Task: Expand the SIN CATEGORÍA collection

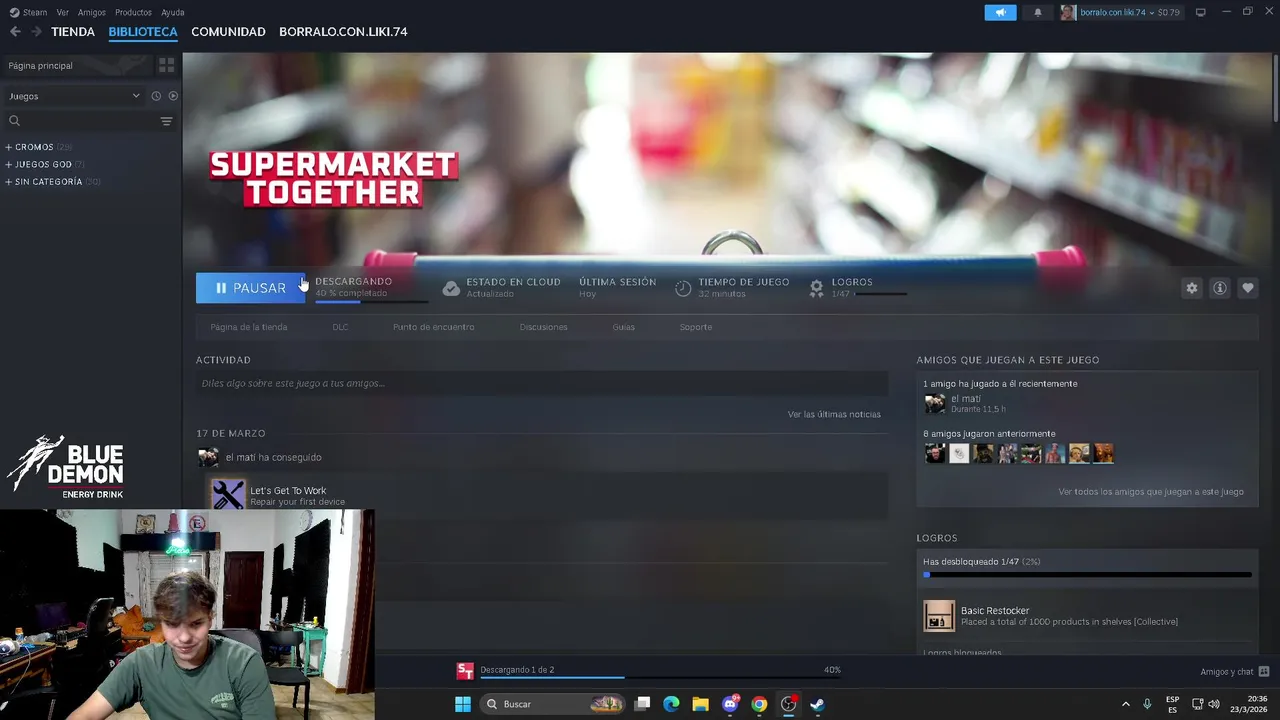Action: point(9,182)
